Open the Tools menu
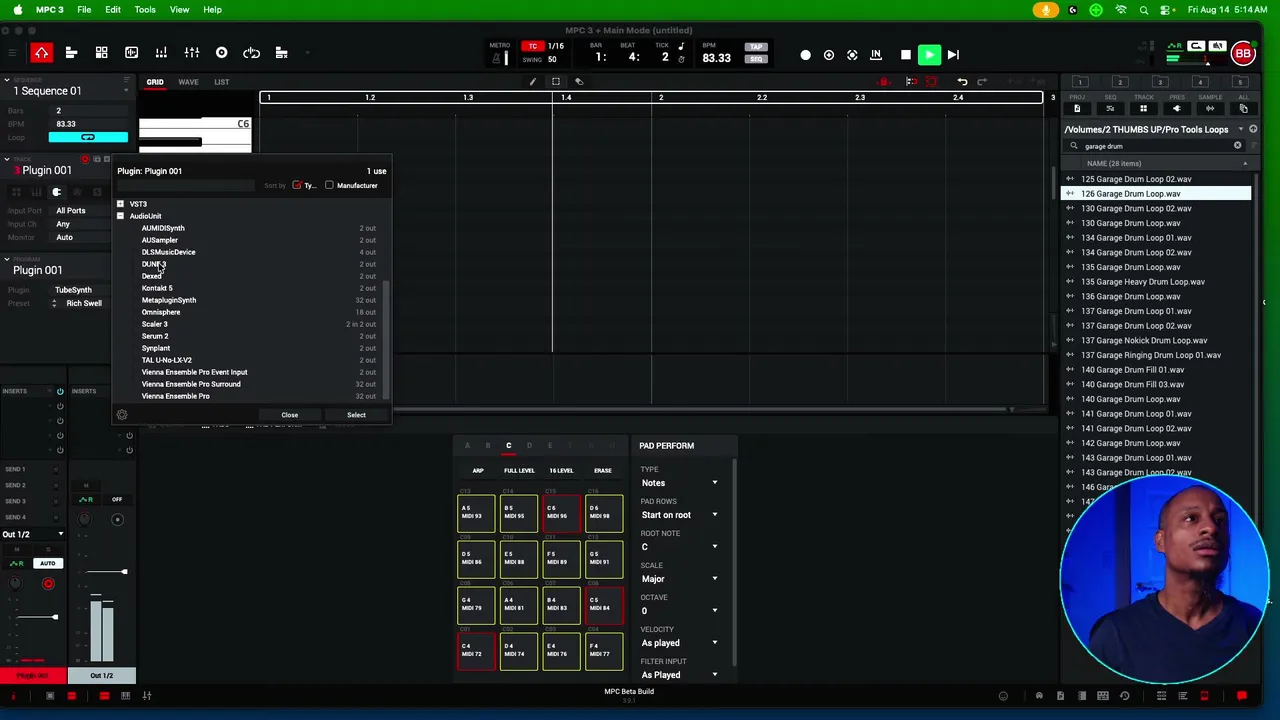Screen dimensions: 1280x720 [x=145, y=10]
